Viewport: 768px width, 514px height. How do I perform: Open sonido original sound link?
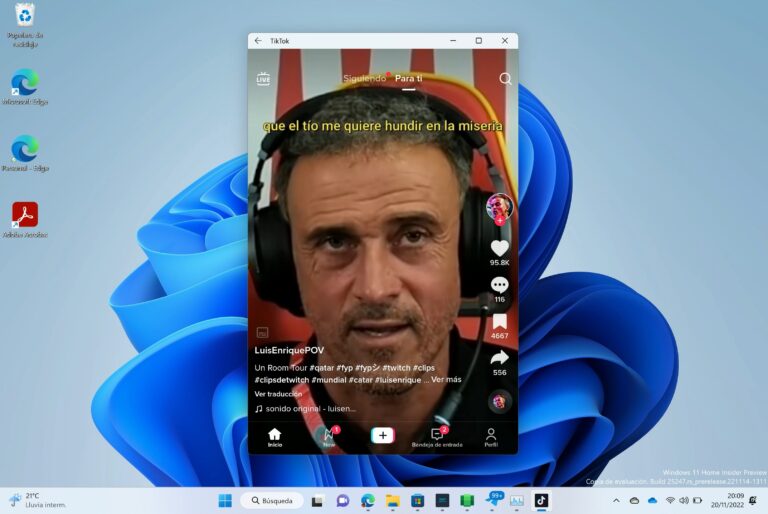tap(305, 409)
